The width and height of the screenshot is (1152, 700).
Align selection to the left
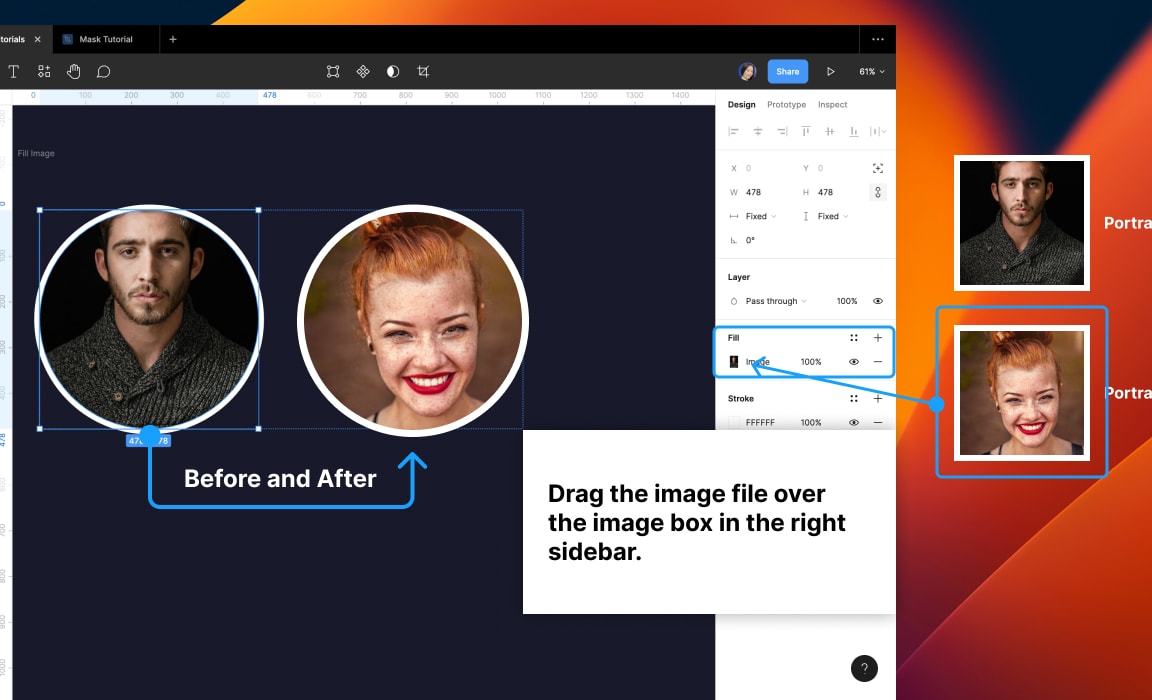coord(733,131)
